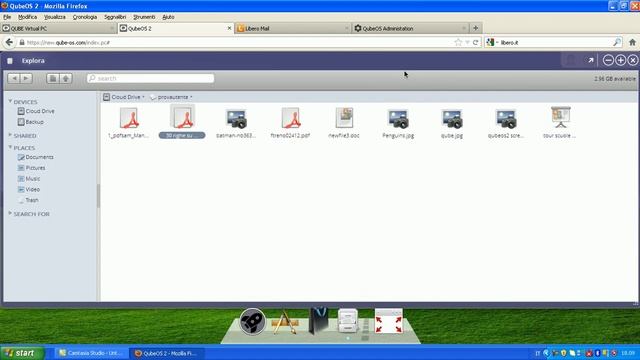The height and width of the screenshot is (360, 640).
Task: Switch to QUBE Virtual PC tab
Action: point(58,28)
